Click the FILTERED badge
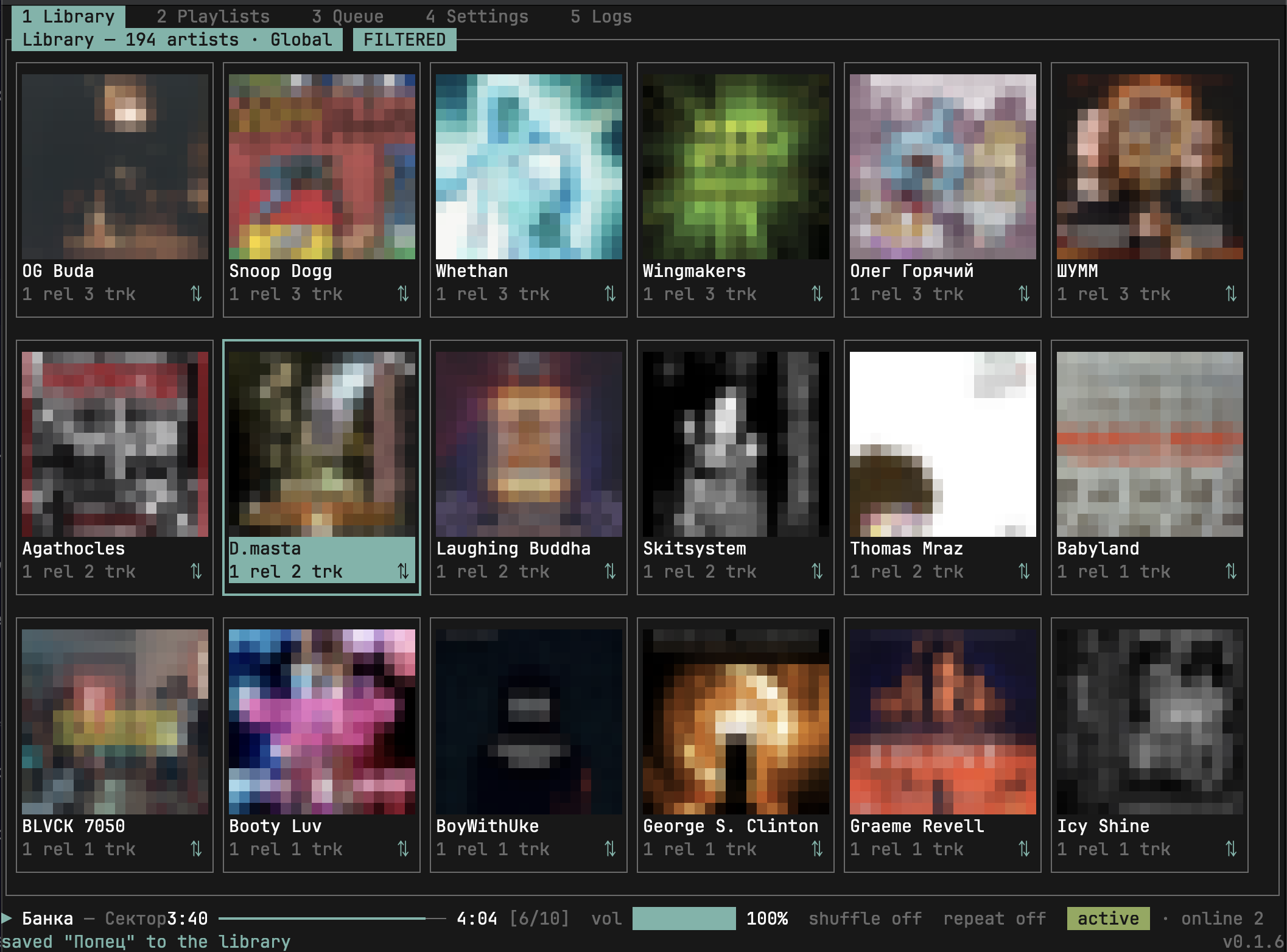 tap(404, 40)
